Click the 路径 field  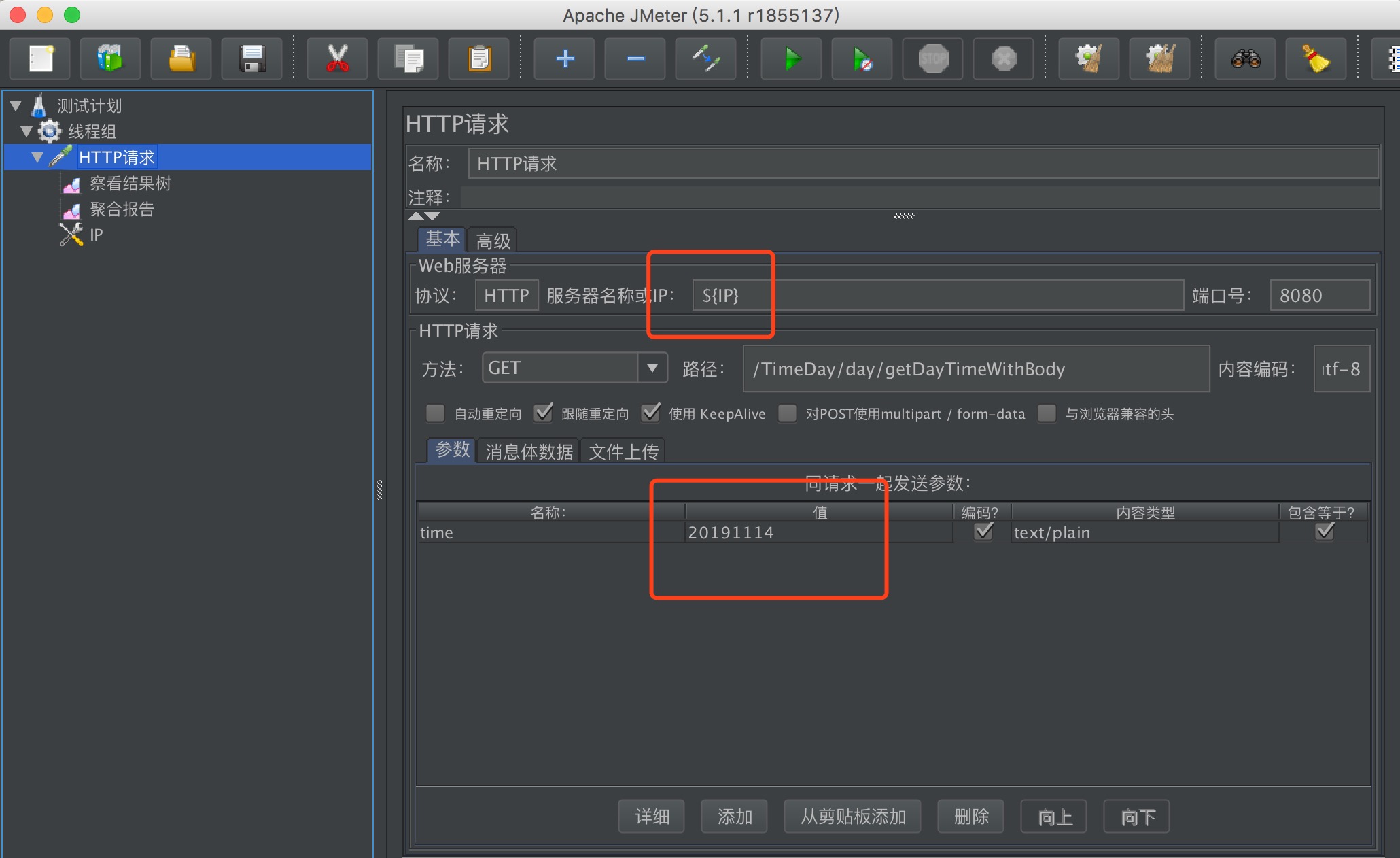pyautogui.click(x=976, y=368)
